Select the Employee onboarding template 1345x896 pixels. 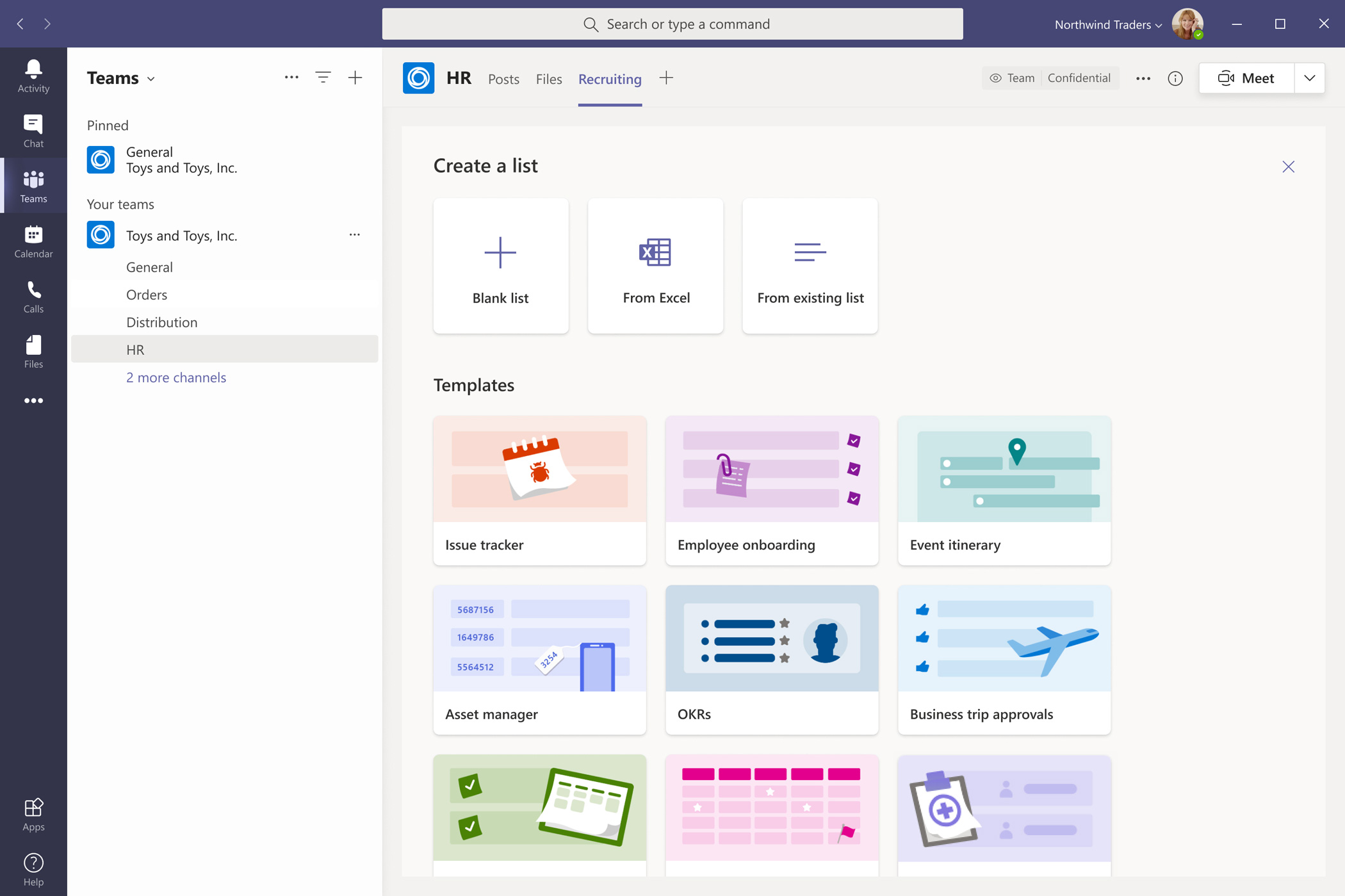pos(772,491)
